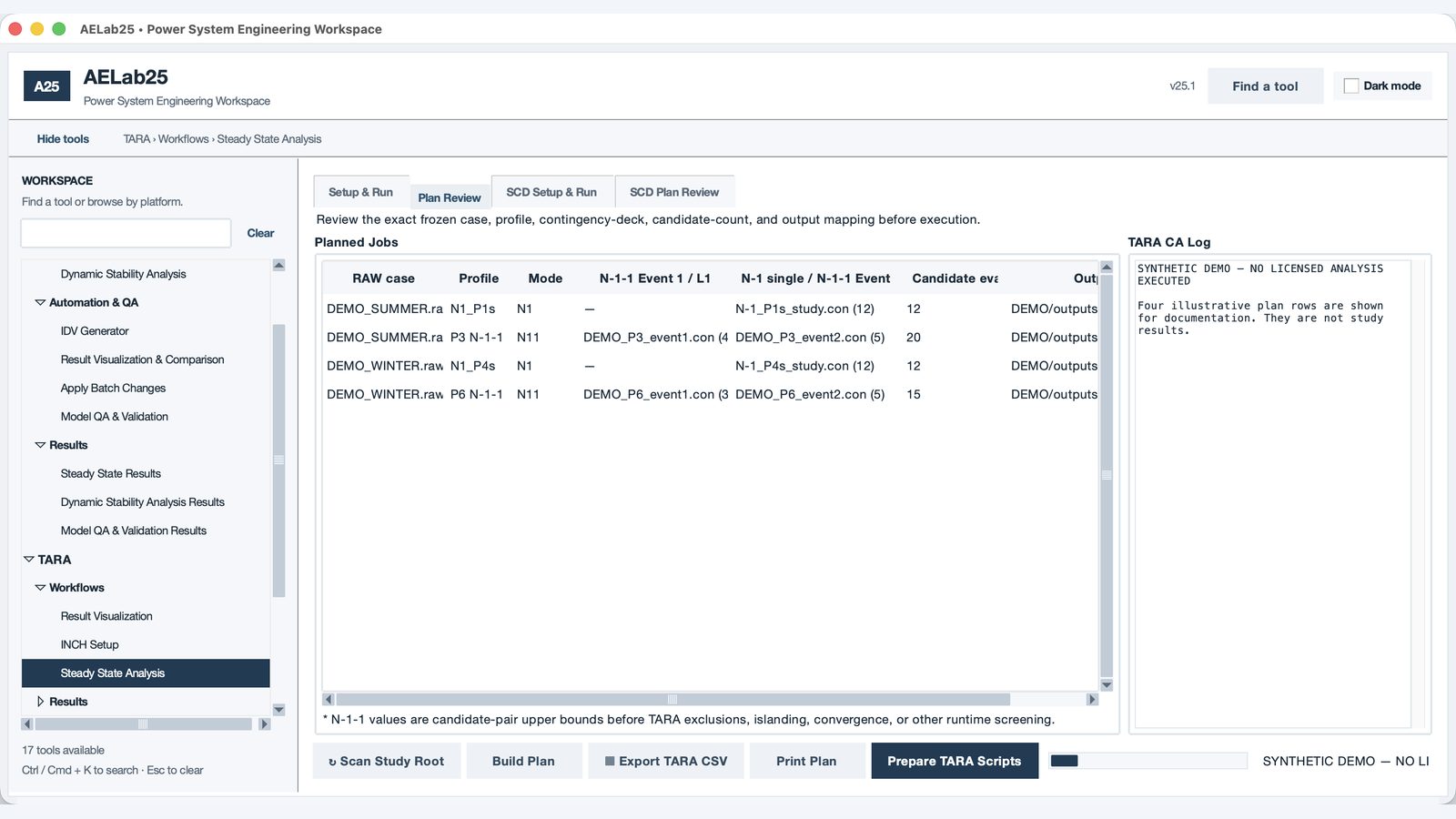Select Steady State Analysis in tree
The height and width of the screenshot is (819, 1456).
146,673
